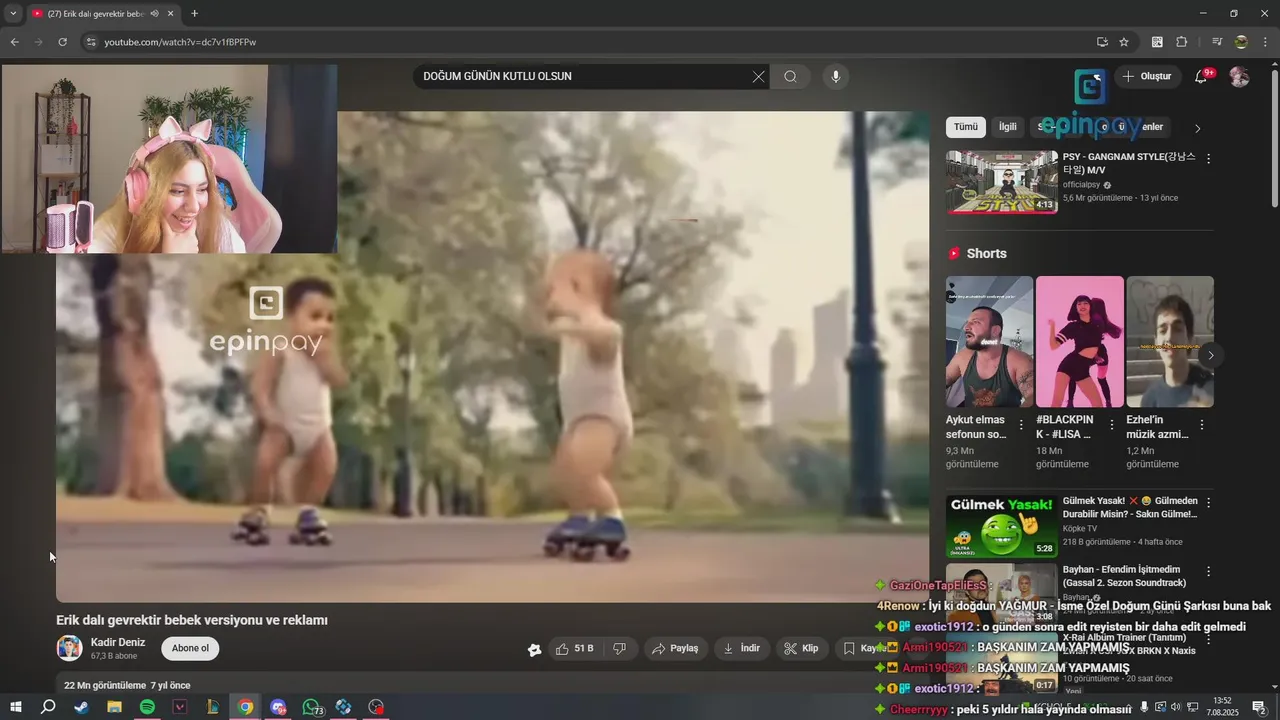
Task: Click the Paylaş share button
Action: pyautogui.click(x=675, y=649)
